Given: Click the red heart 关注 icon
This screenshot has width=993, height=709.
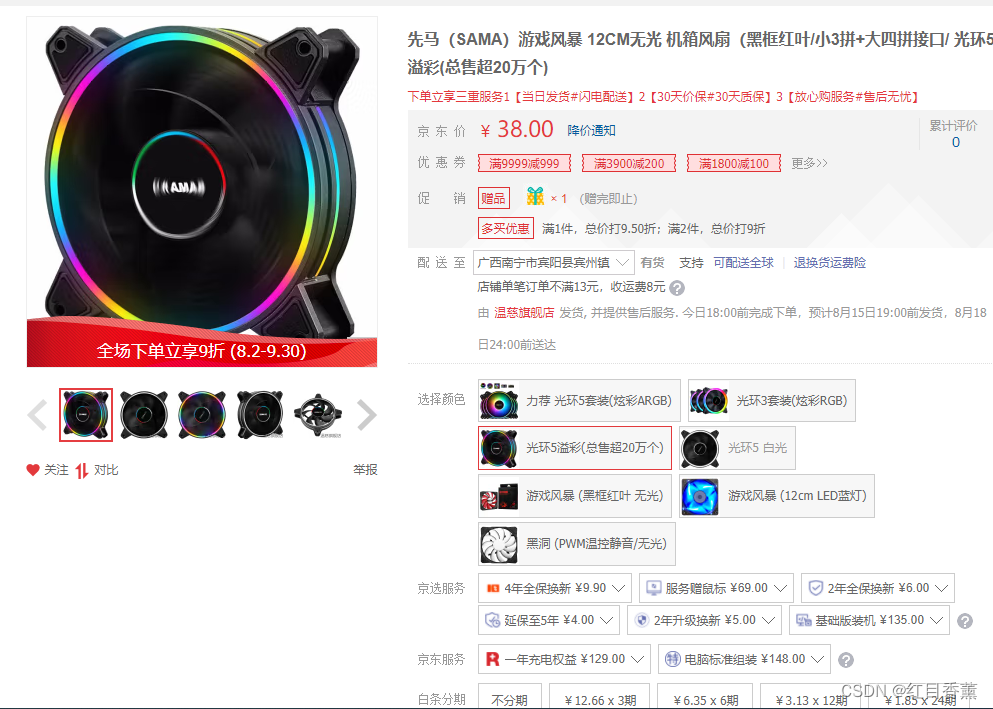Looking at the screenshot, I should (33, 470).
